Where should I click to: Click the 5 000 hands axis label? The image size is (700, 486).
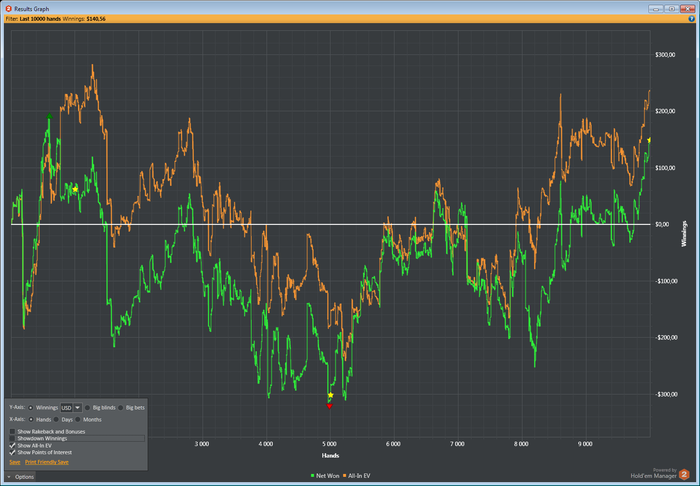coord(329,444)
